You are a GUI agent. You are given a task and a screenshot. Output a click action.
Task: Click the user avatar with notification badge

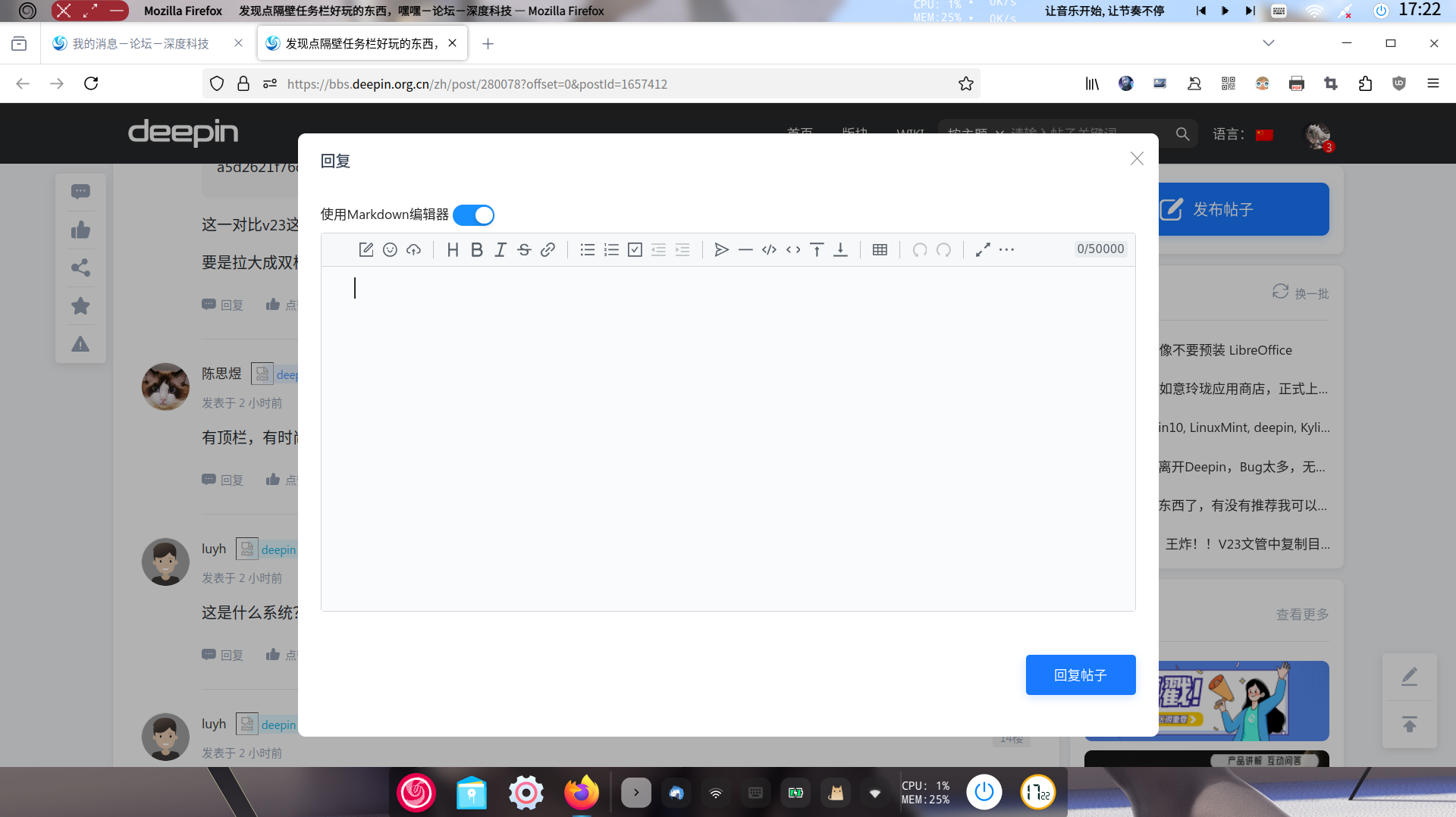coord(1317,136)
